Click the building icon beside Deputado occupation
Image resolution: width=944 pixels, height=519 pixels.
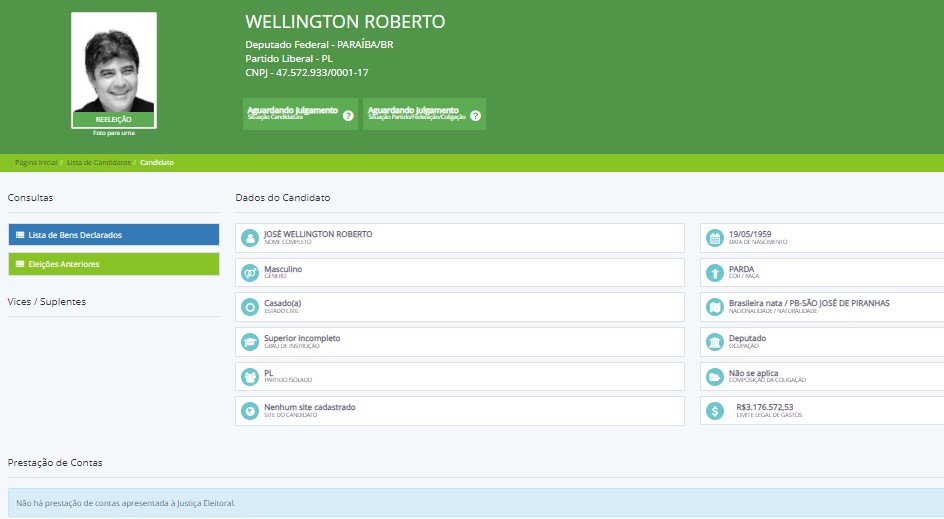tap(715, 342)
